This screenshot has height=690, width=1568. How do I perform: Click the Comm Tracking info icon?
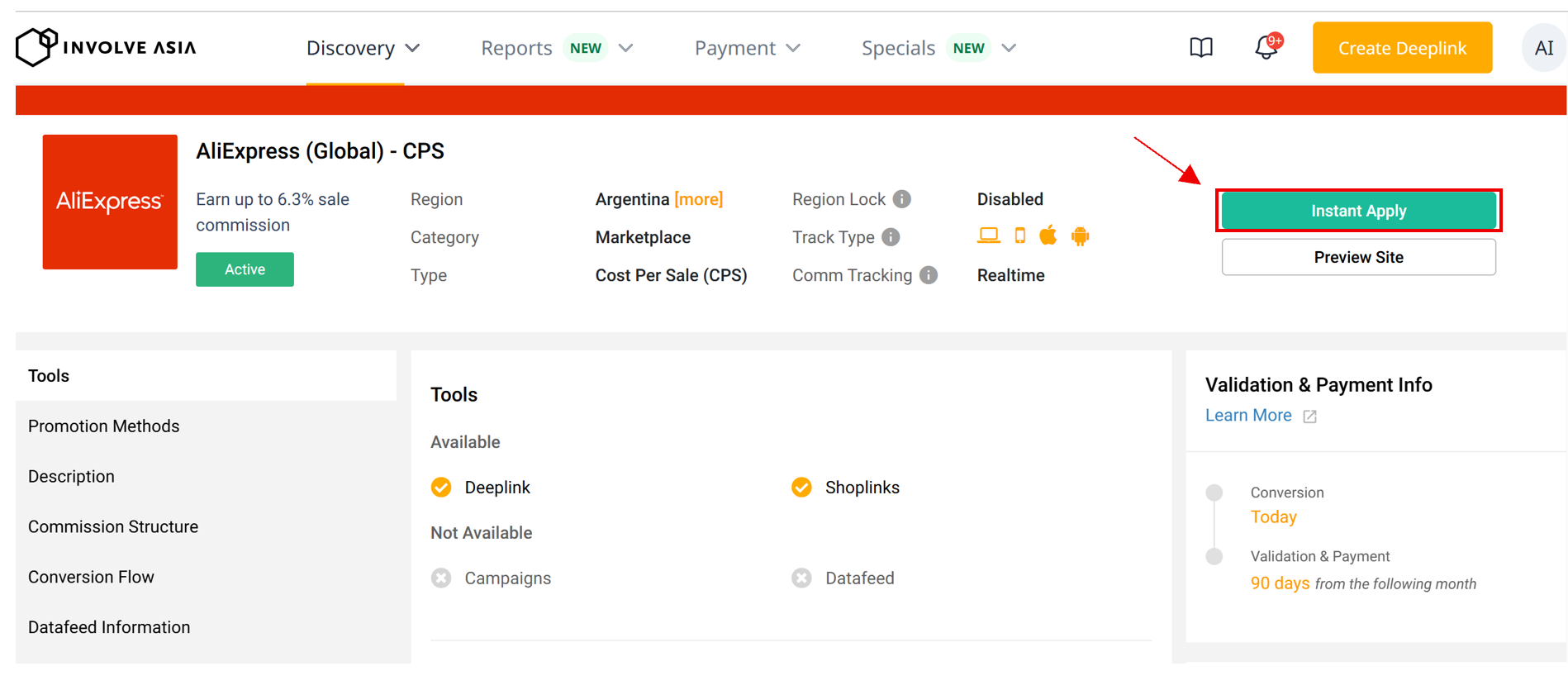pyautogui.click(x=929, y=275)
